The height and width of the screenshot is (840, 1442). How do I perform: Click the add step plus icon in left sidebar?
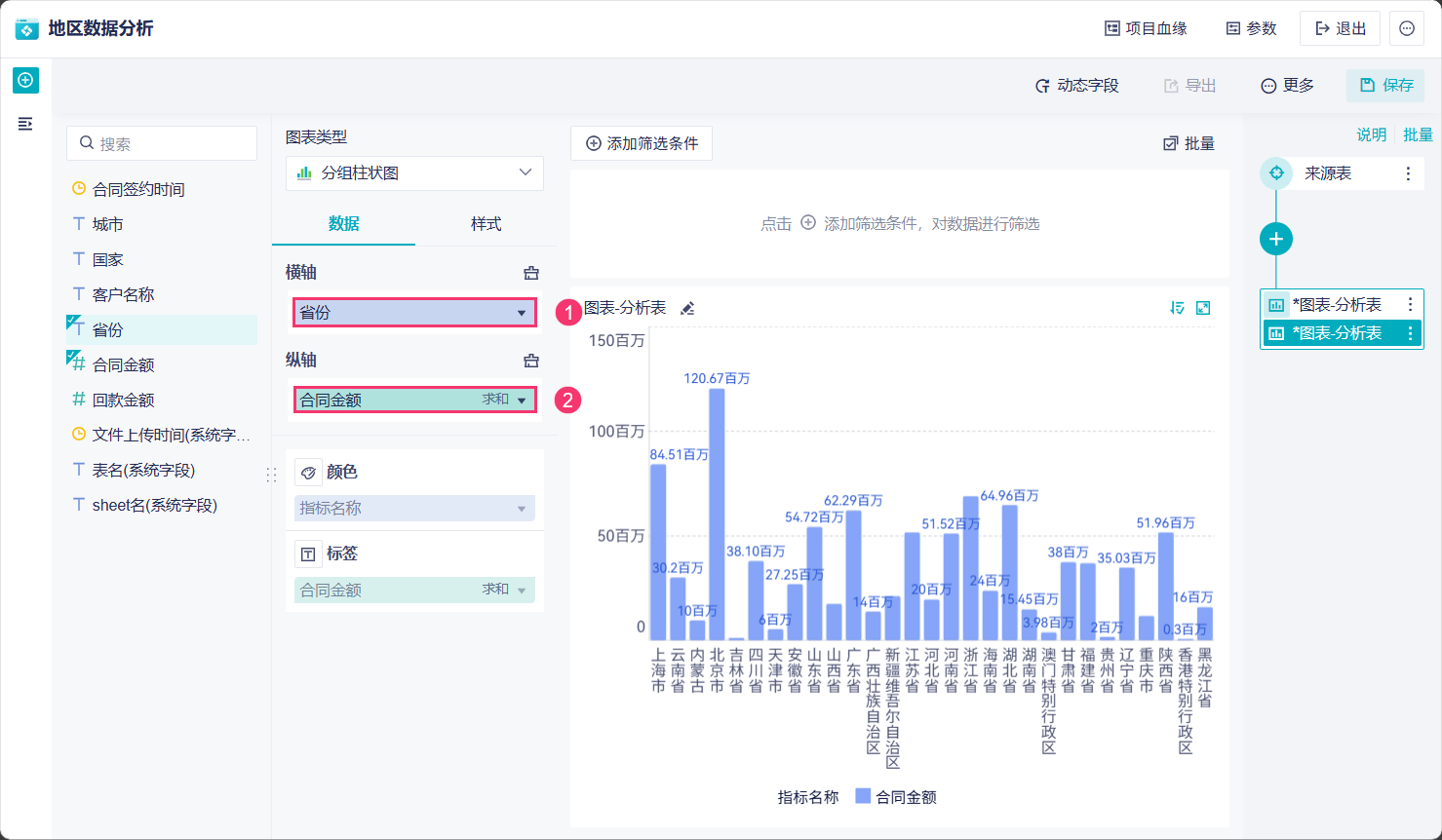pyautogui.click(x=25, y=80)
